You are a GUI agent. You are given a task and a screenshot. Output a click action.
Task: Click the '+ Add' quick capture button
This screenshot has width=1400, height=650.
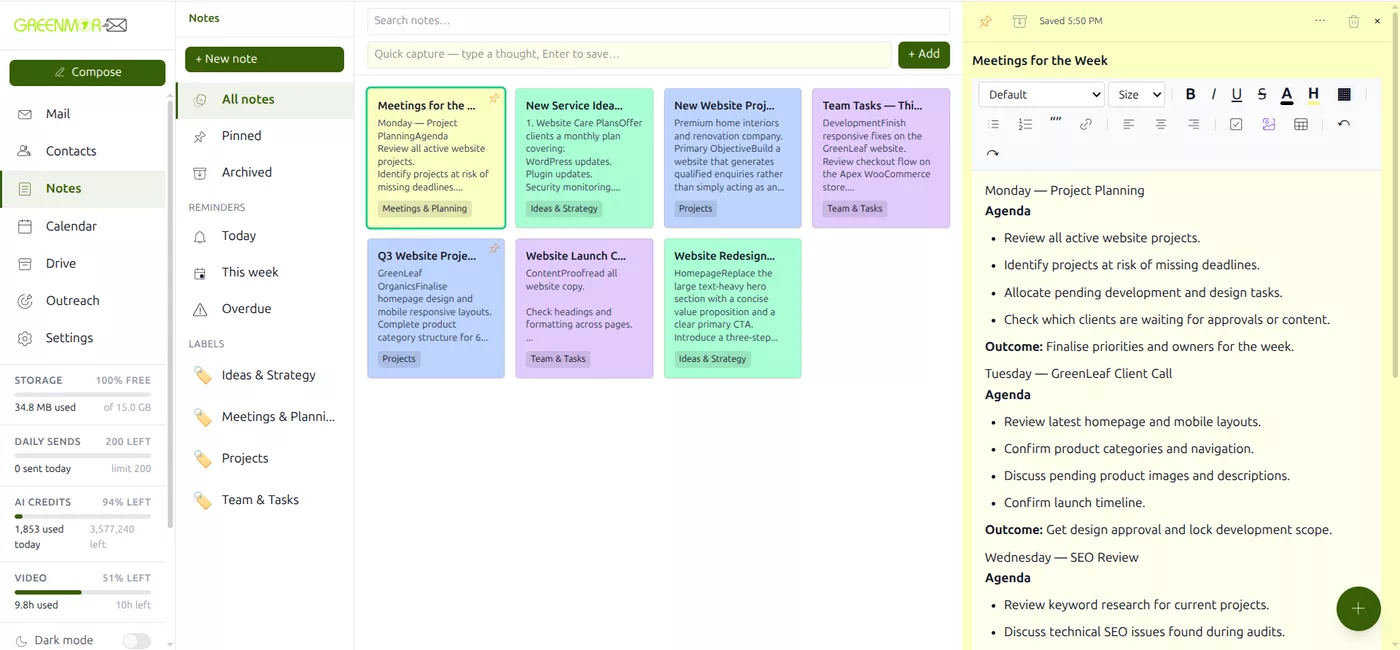point(924,54)
